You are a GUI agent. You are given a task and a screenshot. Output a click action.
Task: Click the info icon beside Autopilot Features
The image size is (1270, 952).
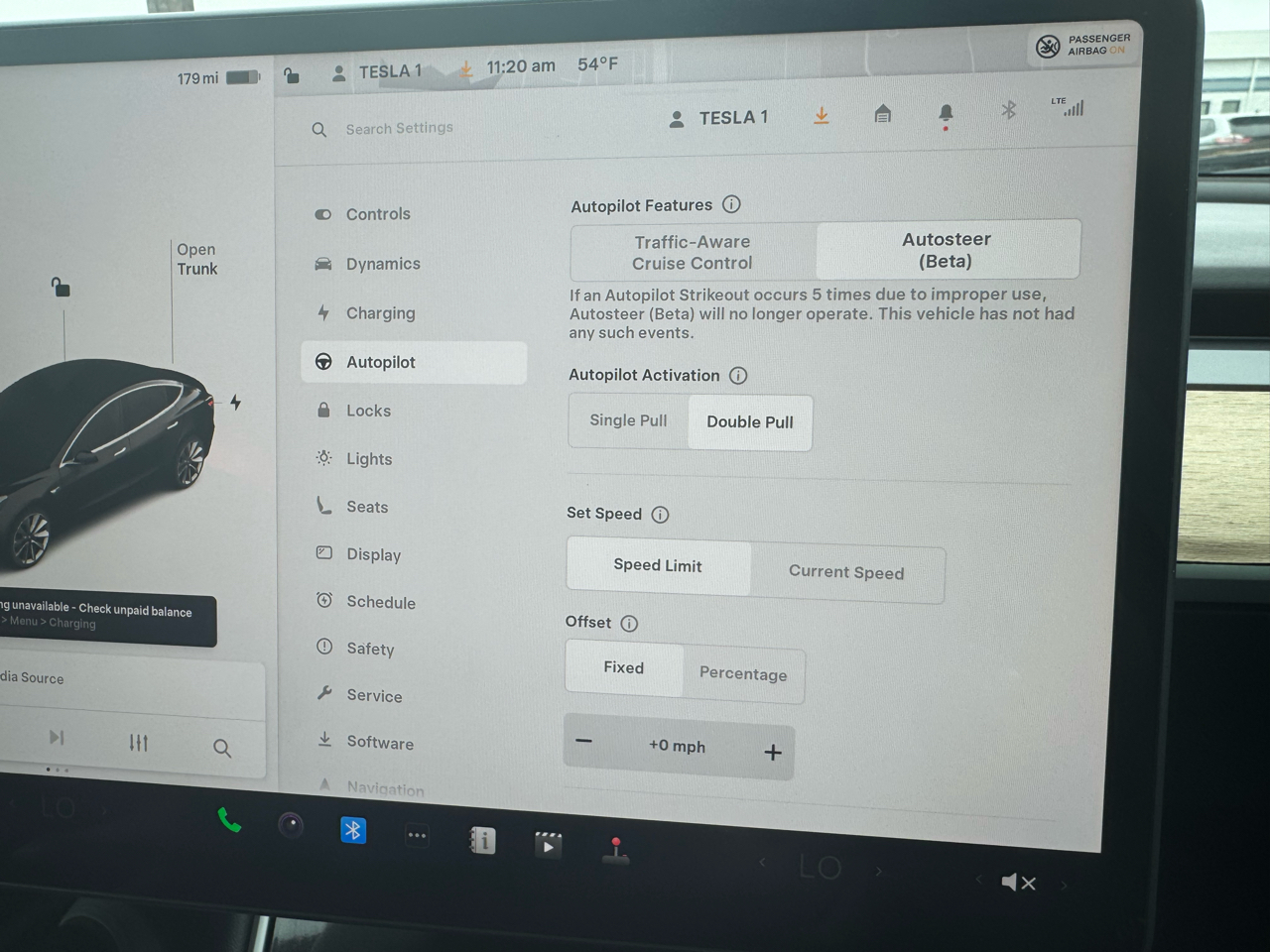(x=731, y=204)
